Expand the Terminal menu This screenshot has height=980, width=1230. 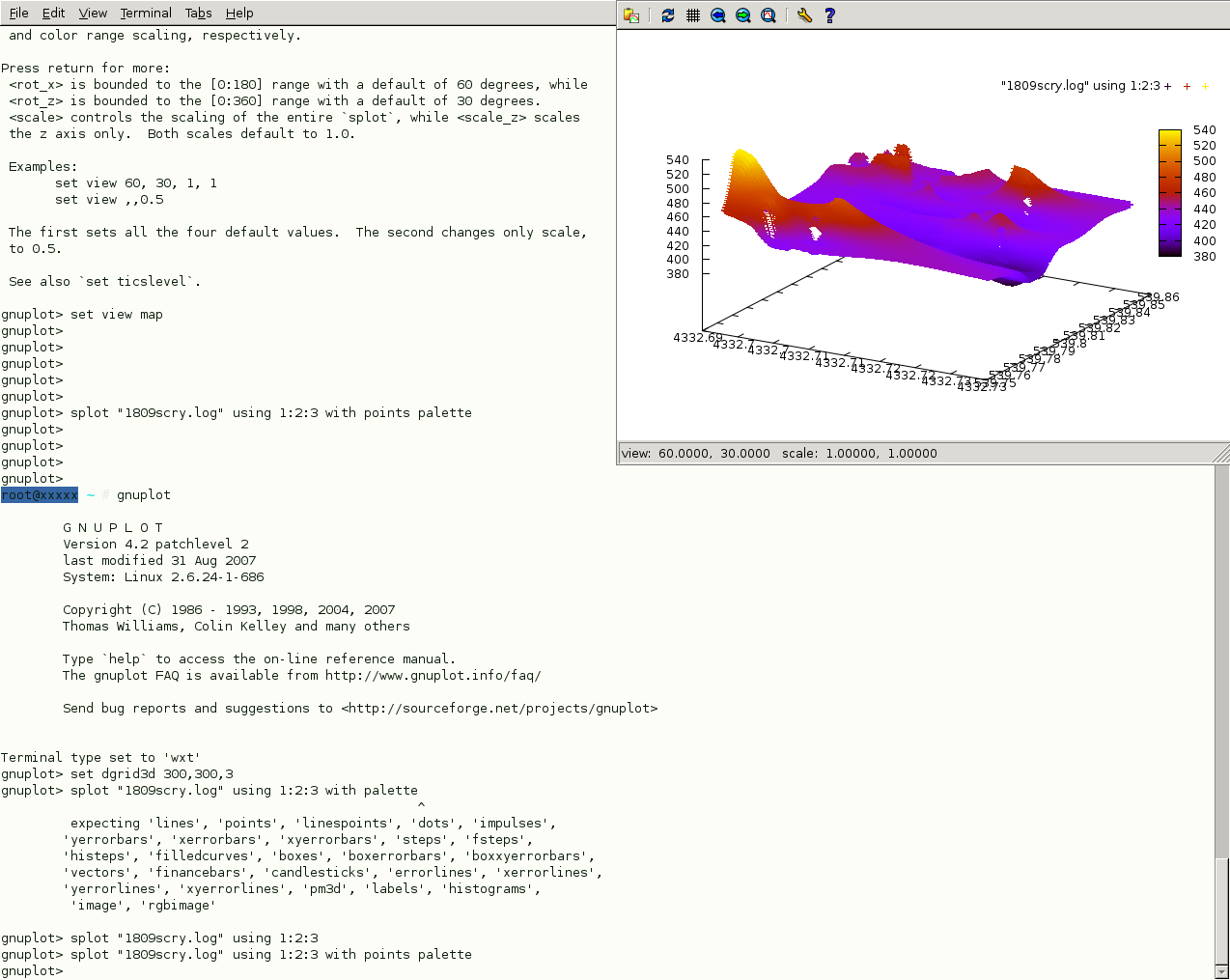[x=146, y=13]
